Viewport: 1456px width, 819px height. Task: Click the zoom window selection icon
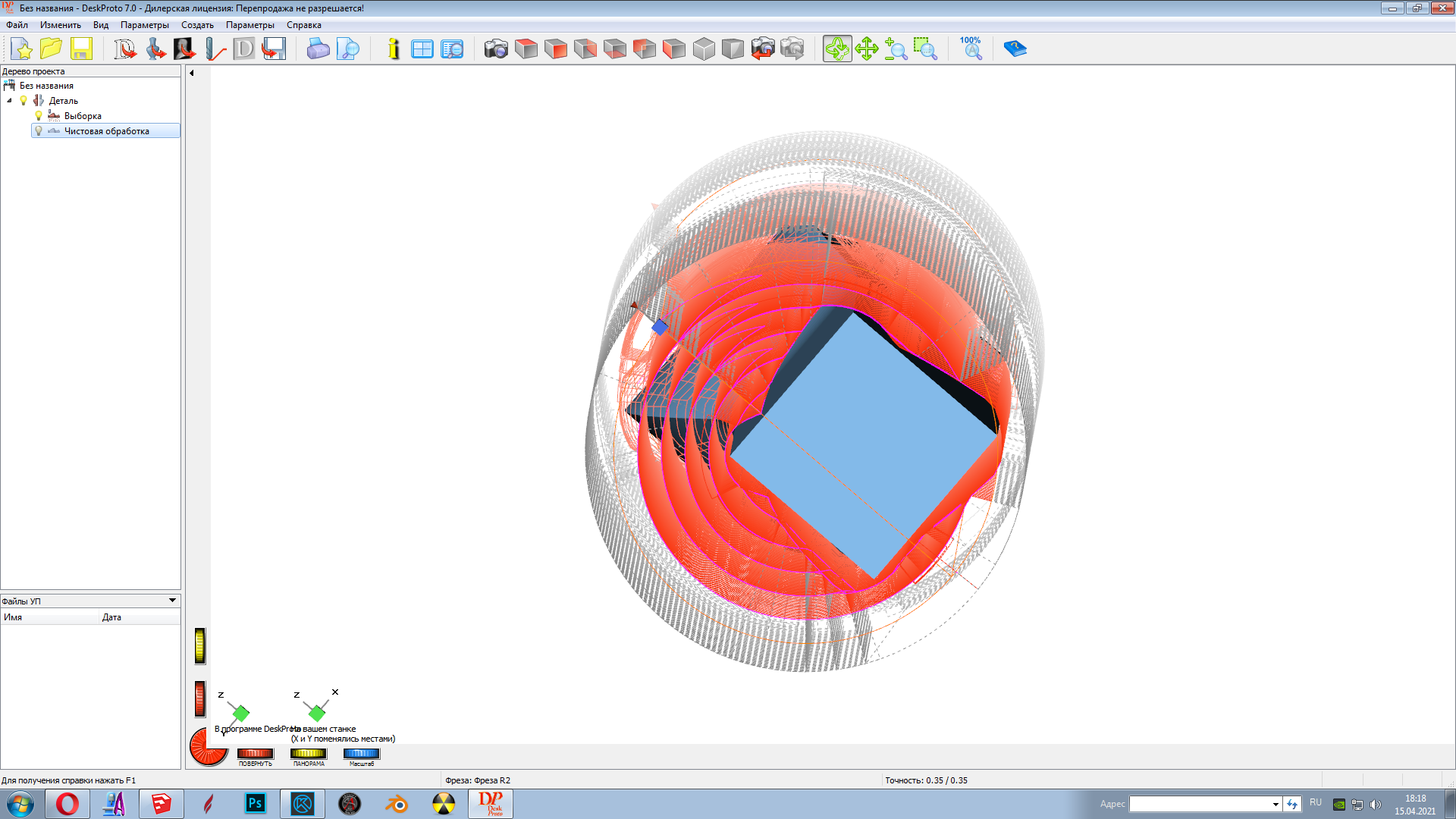[925, 49]
